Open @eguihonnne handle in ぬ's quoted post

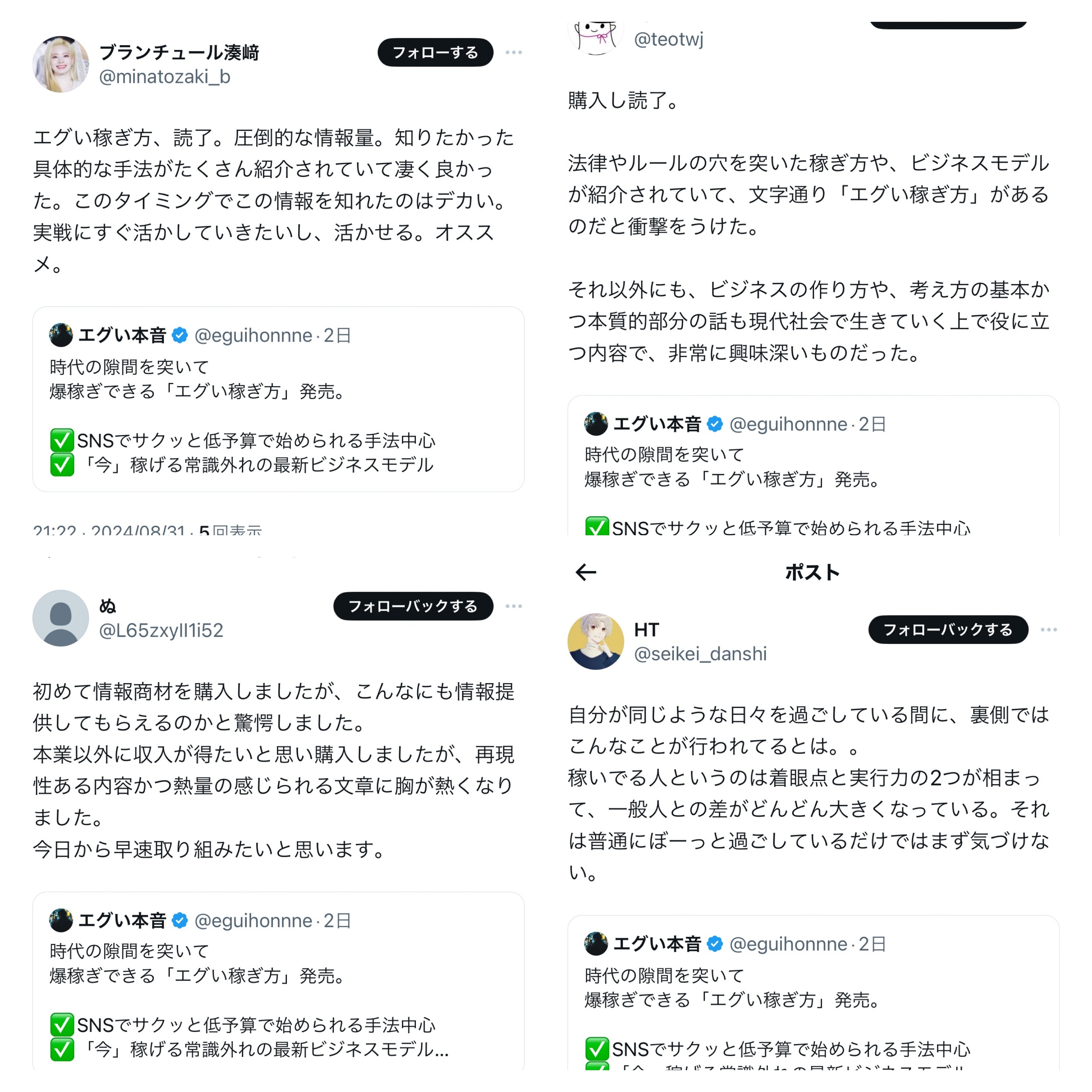253,921
